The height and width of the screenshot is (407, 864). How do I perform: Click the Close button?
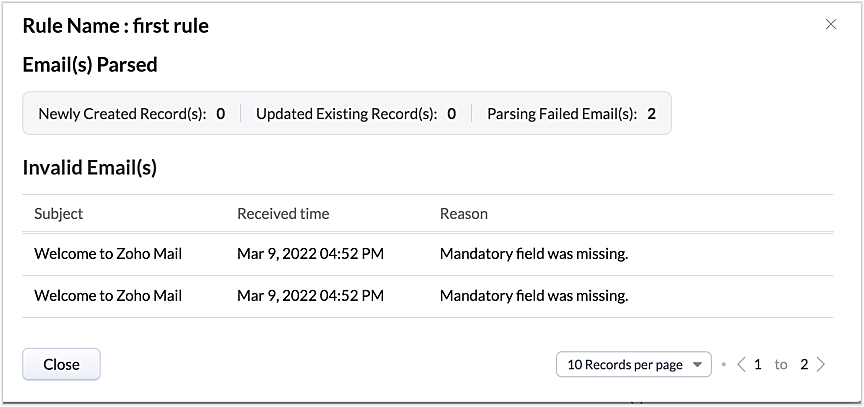point(61,364)
